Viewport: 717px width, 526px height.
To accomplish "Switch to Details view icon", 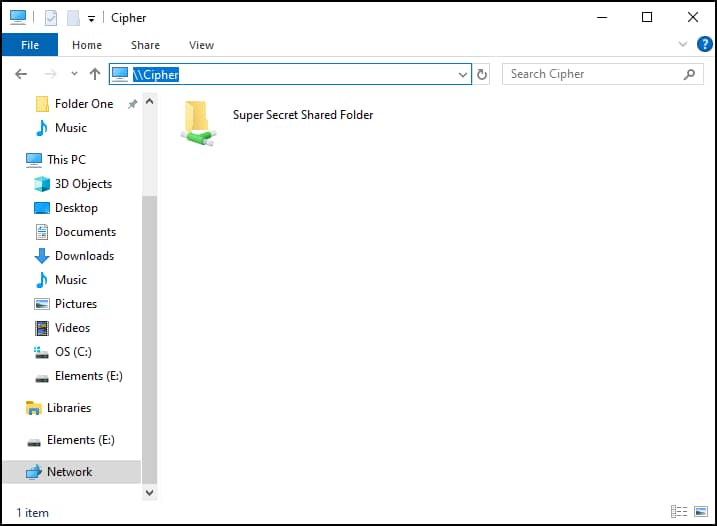I will tap(679, 511).
